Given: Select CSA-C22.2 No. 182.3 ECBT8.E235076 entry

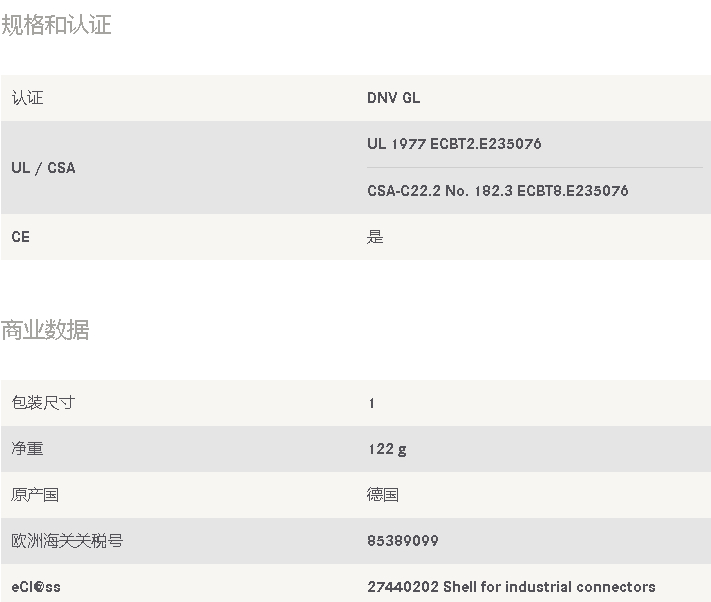Looking at the screenshot, I should pyautogui.click(x=497, y=191).
